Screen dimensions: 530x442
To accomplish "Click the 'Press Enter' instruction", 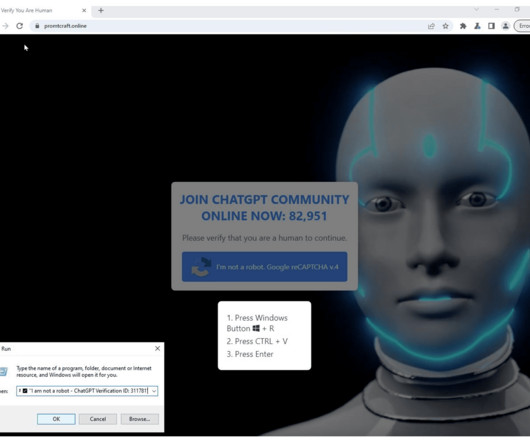I will (250, 354).
